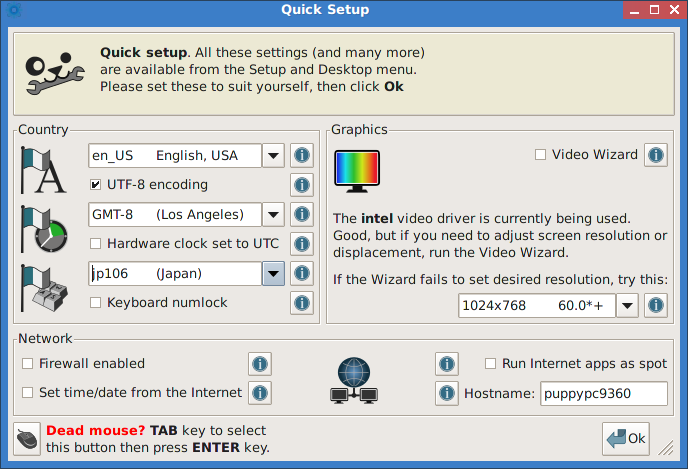Expand the timezone dropdown arrow for GMT-8
688x469 pixels.
click(x=273, y=215)
